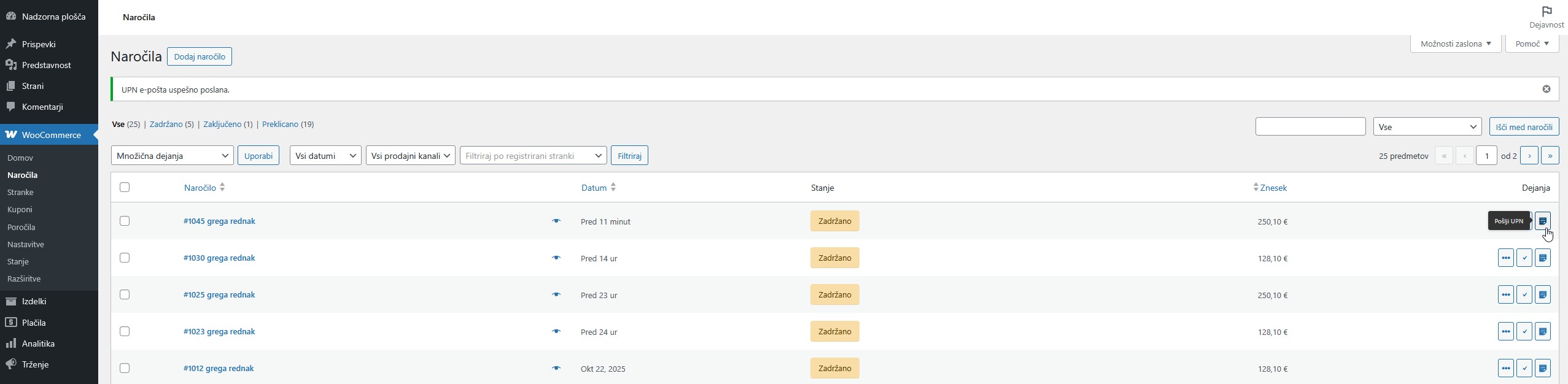Image resolution: width=1568 pixels, height=384 pixels.
Task: Open Filtriraj po registrirani stranki dropdown
Action: pos(534,155)
